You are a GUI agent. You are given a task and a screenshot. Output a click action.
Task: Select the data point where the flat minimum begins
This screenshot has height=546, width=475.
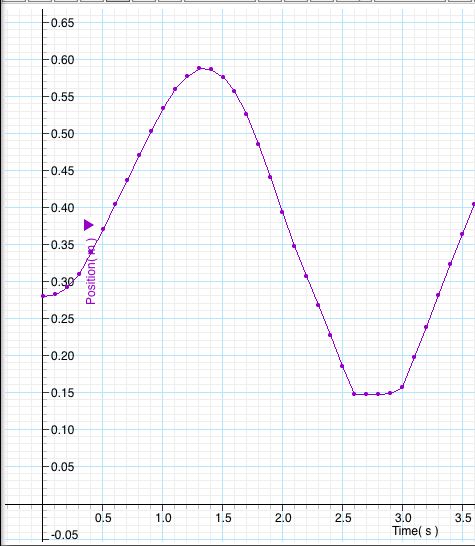coord(354,394)
